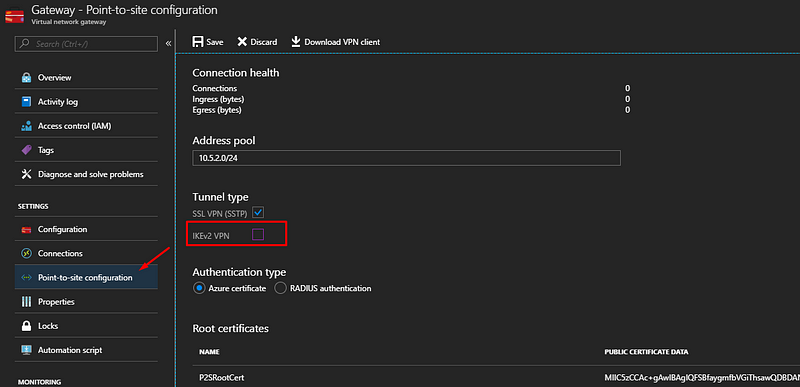Open the Locks page

[86, 326]
